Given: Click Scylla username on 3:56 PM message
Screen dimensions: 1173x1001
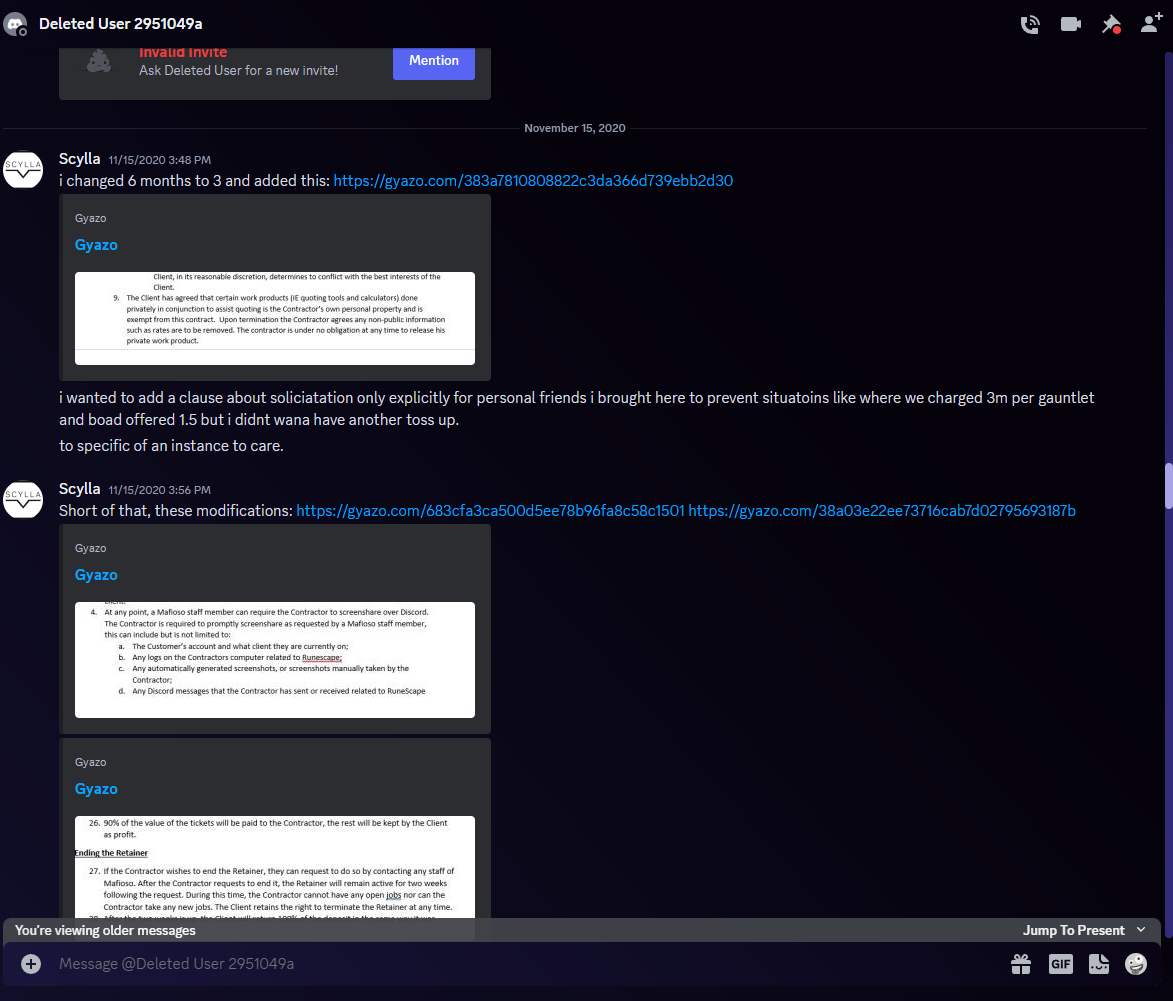Looking at the screenshot, I should pyautogui.click(x=79, y=489).
